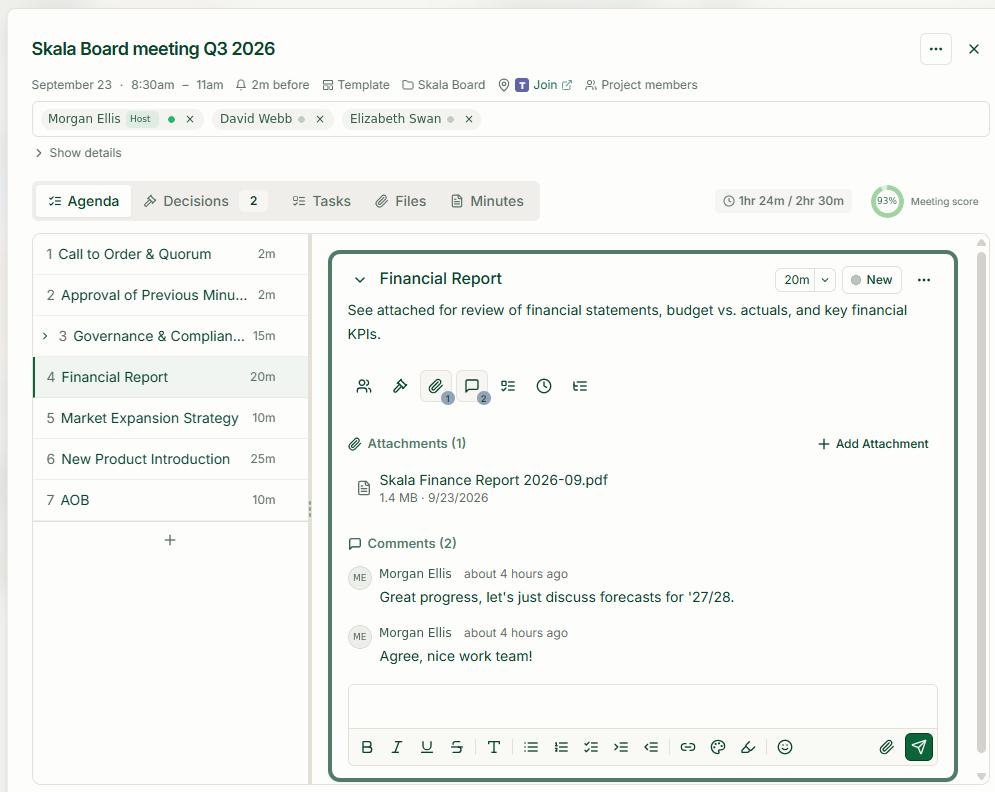995x792 pixels.
Task: Select Market Expansion Strategy item
Action: 170,418
